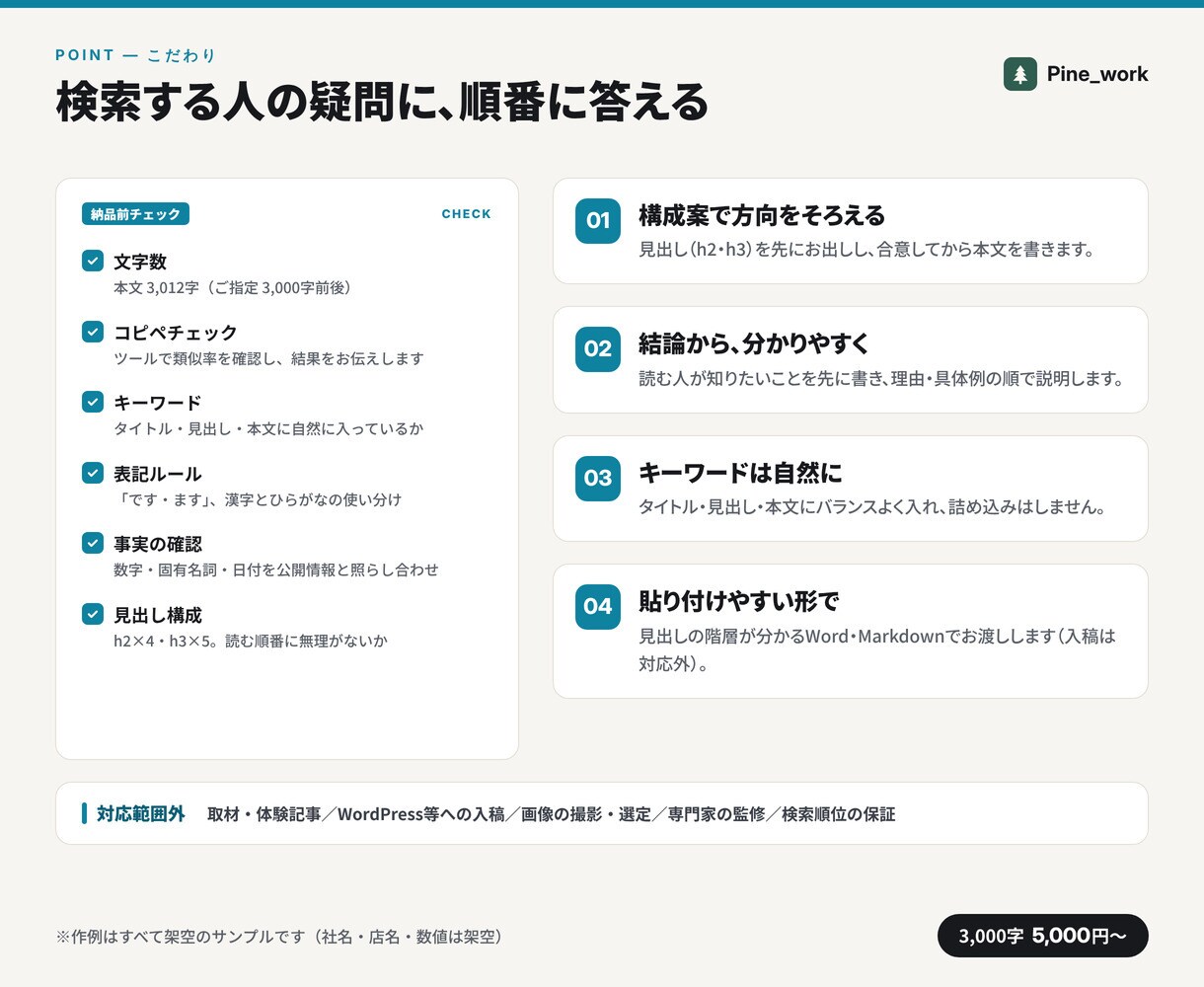The height and width of the screenshot is (987, 1204).
Task: Select the キーワードは自然に heading
Action: (x=740, y=473)
